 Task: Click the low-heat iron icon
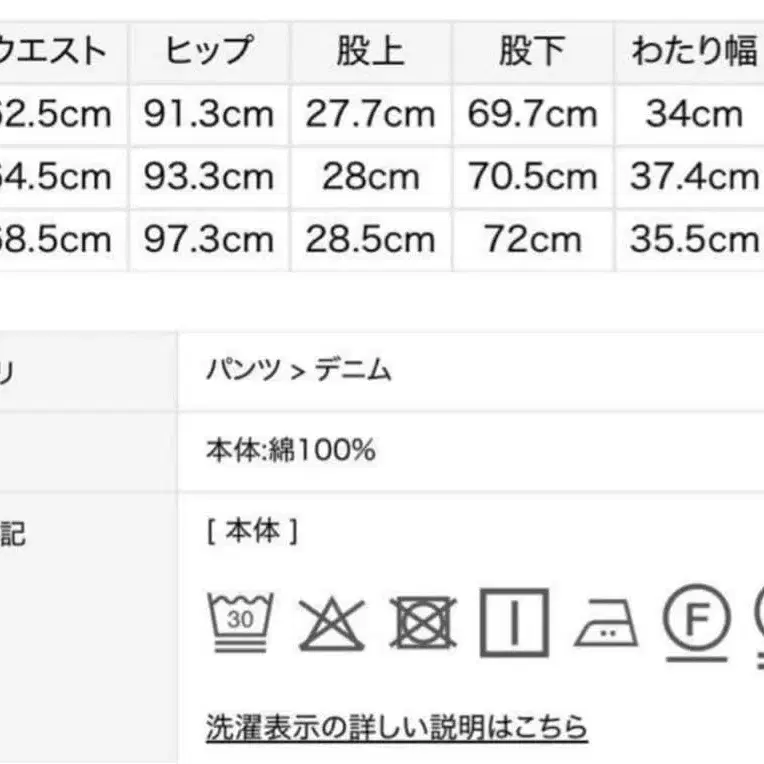605,625
